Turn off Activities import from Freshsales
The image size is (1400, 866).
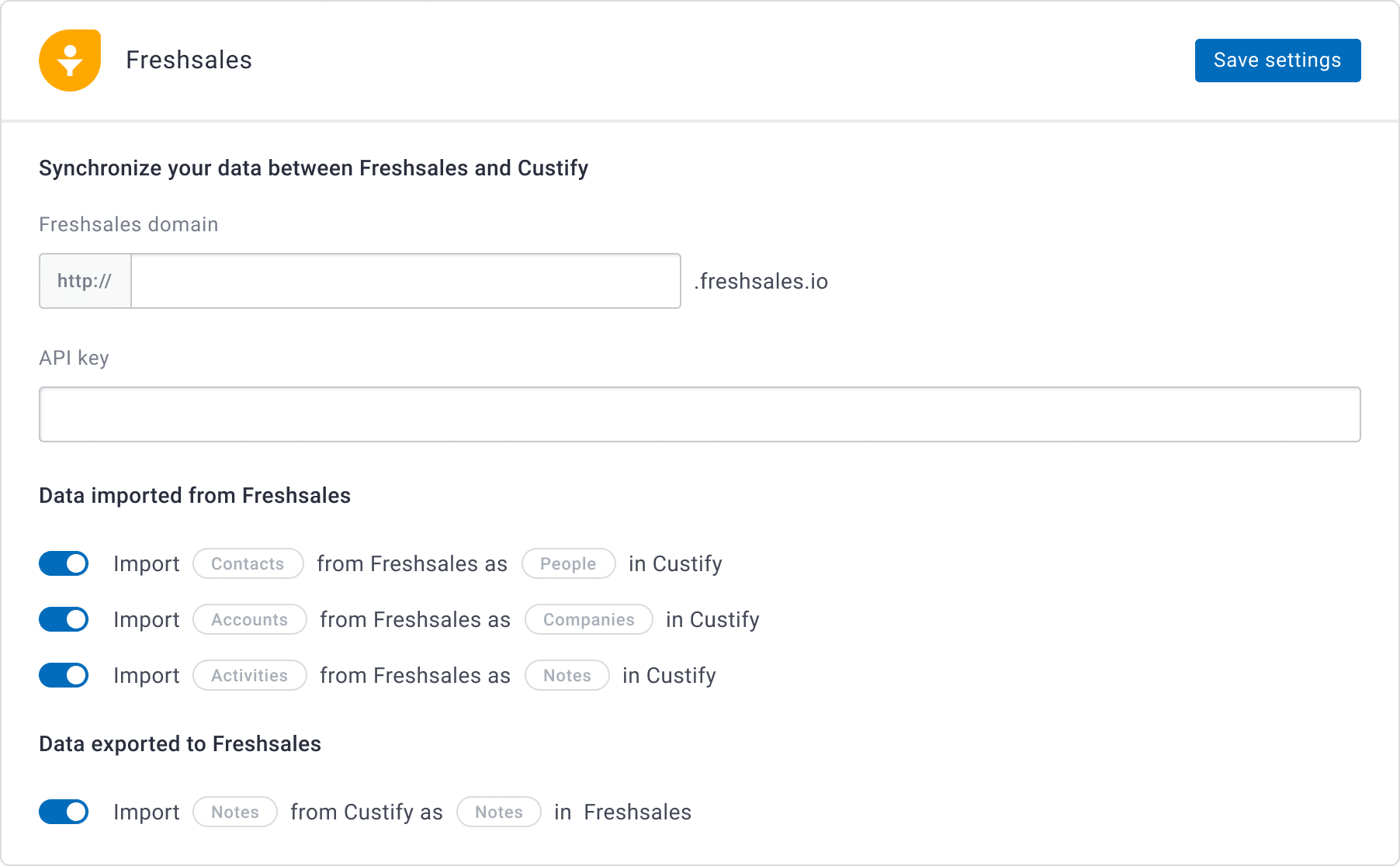[64, 675]
